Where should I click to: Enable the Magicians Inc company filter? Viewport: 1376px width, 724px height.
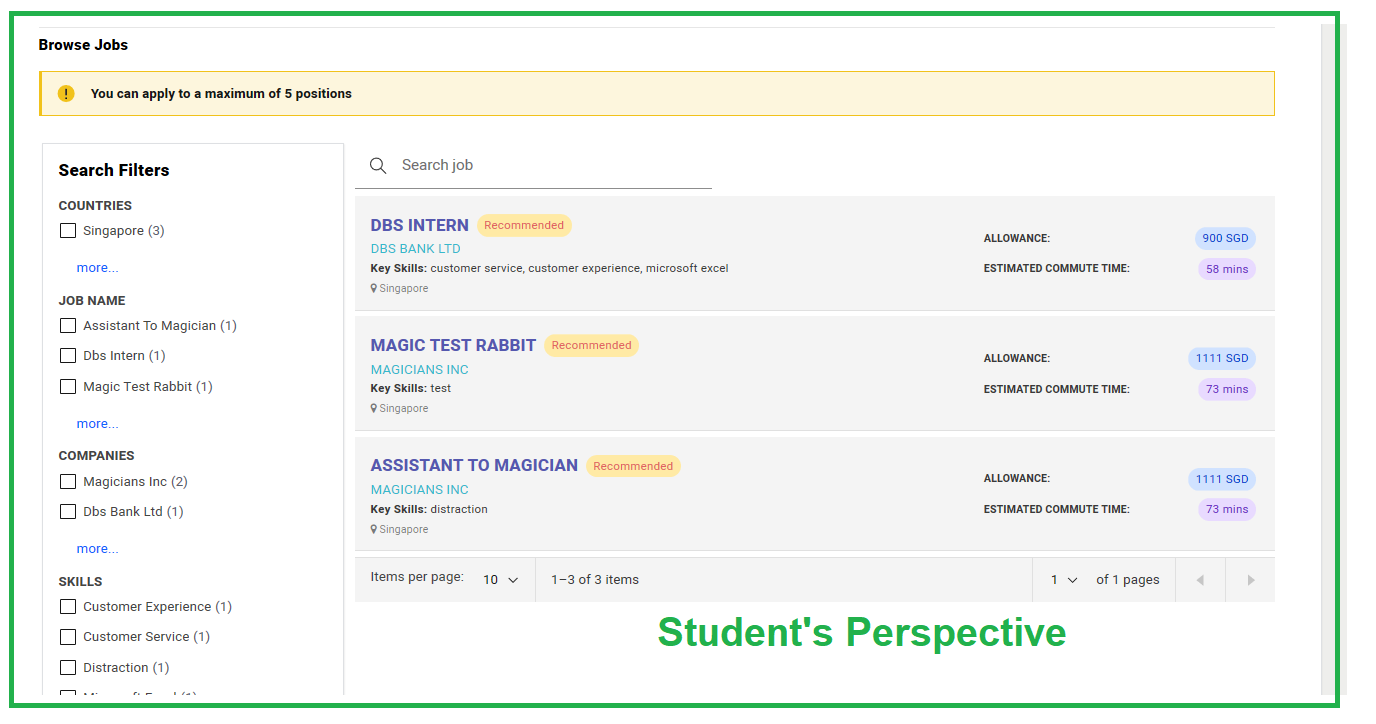(x=68, y=481)
